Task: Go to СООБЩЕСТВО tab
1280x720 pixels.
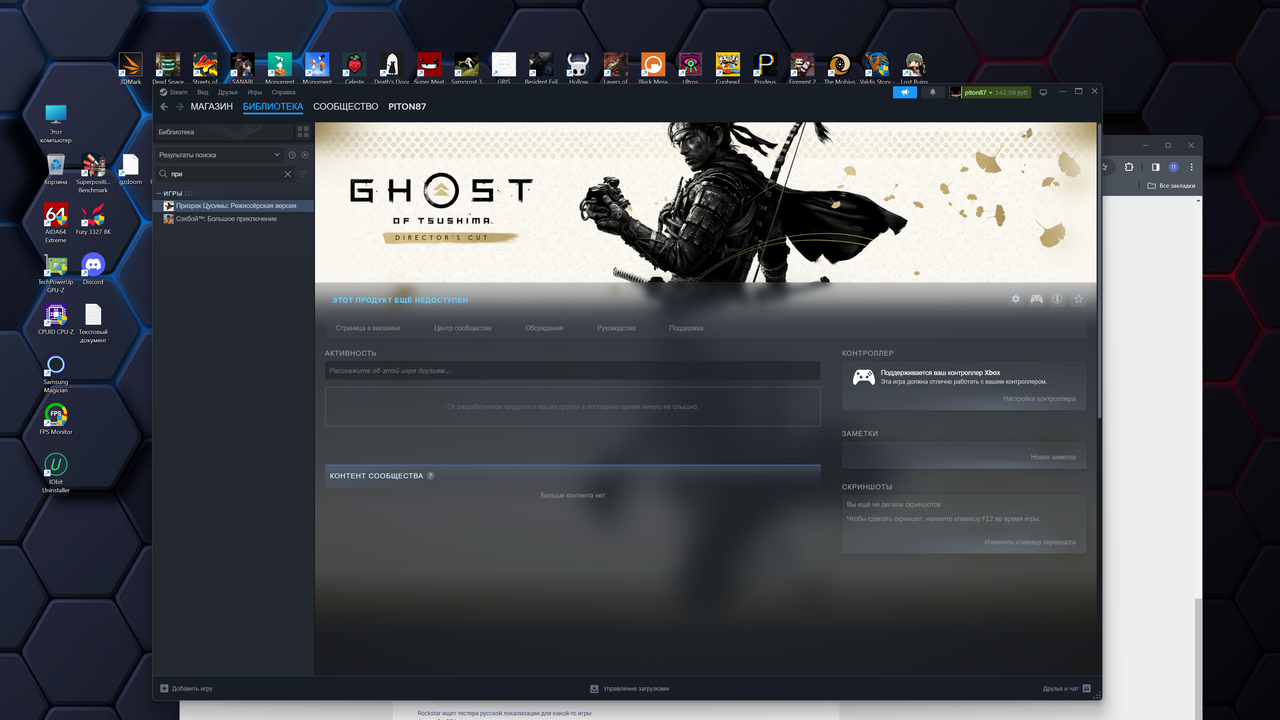Action: coord(346,107)
